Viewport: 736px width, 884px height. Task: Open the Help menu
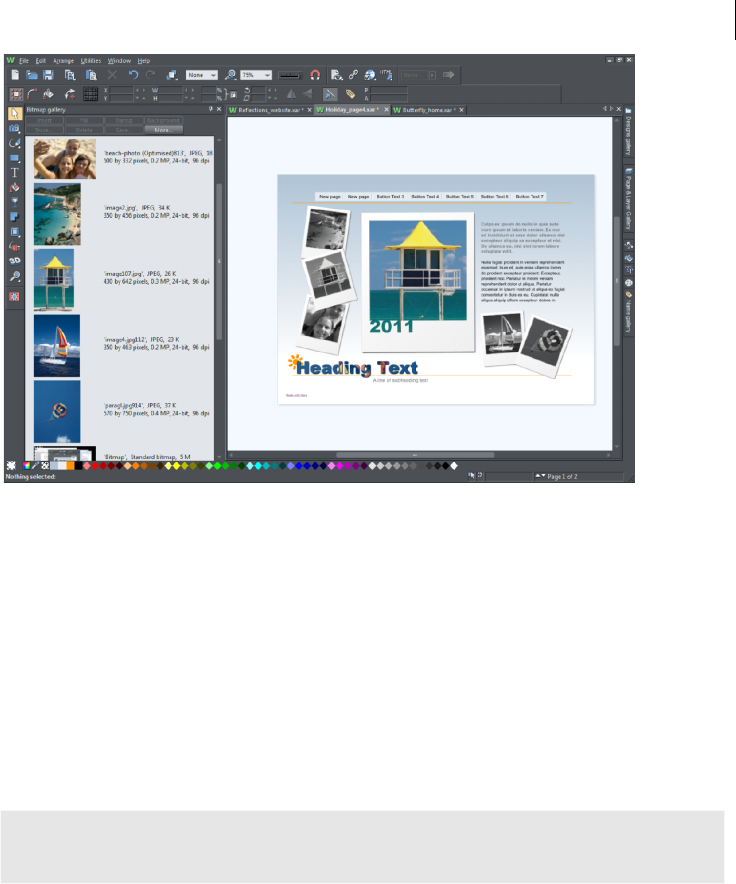click(144, 61)
